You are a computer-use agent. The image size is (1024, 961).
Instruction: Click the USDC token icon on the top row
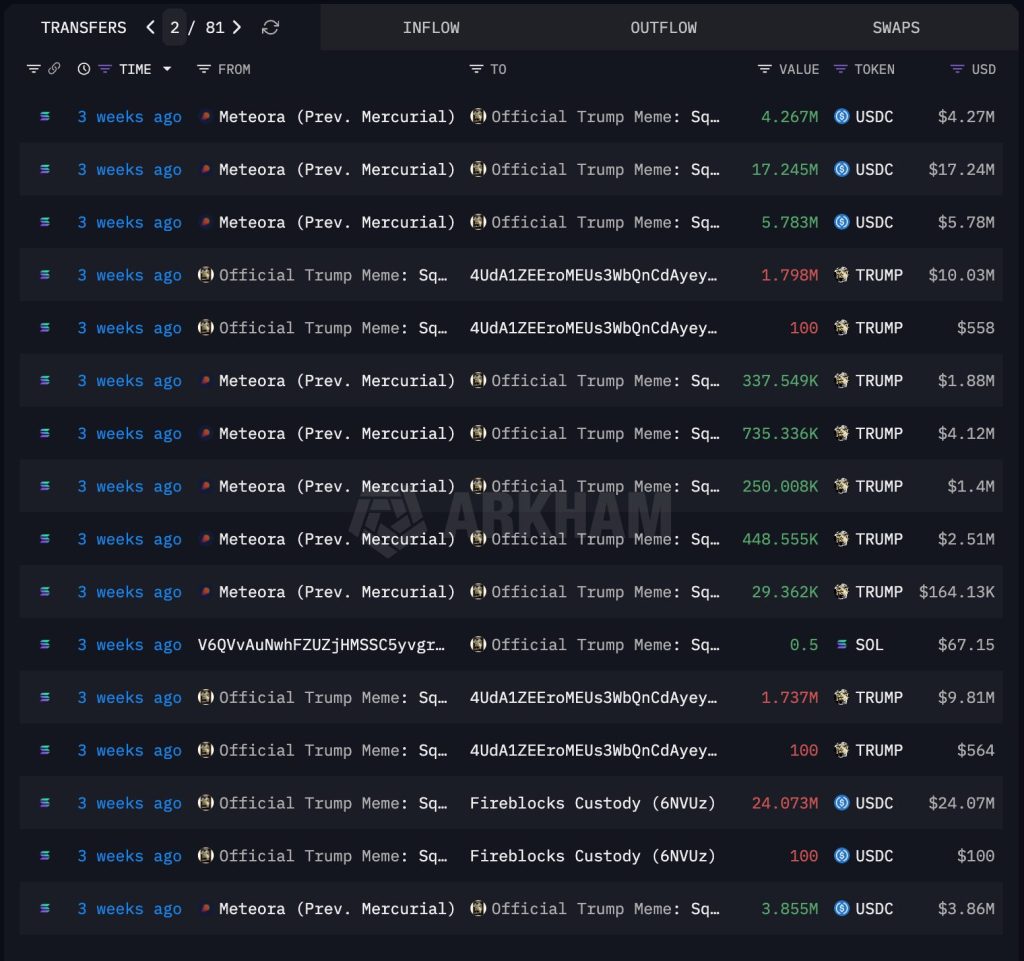point(840,116)
